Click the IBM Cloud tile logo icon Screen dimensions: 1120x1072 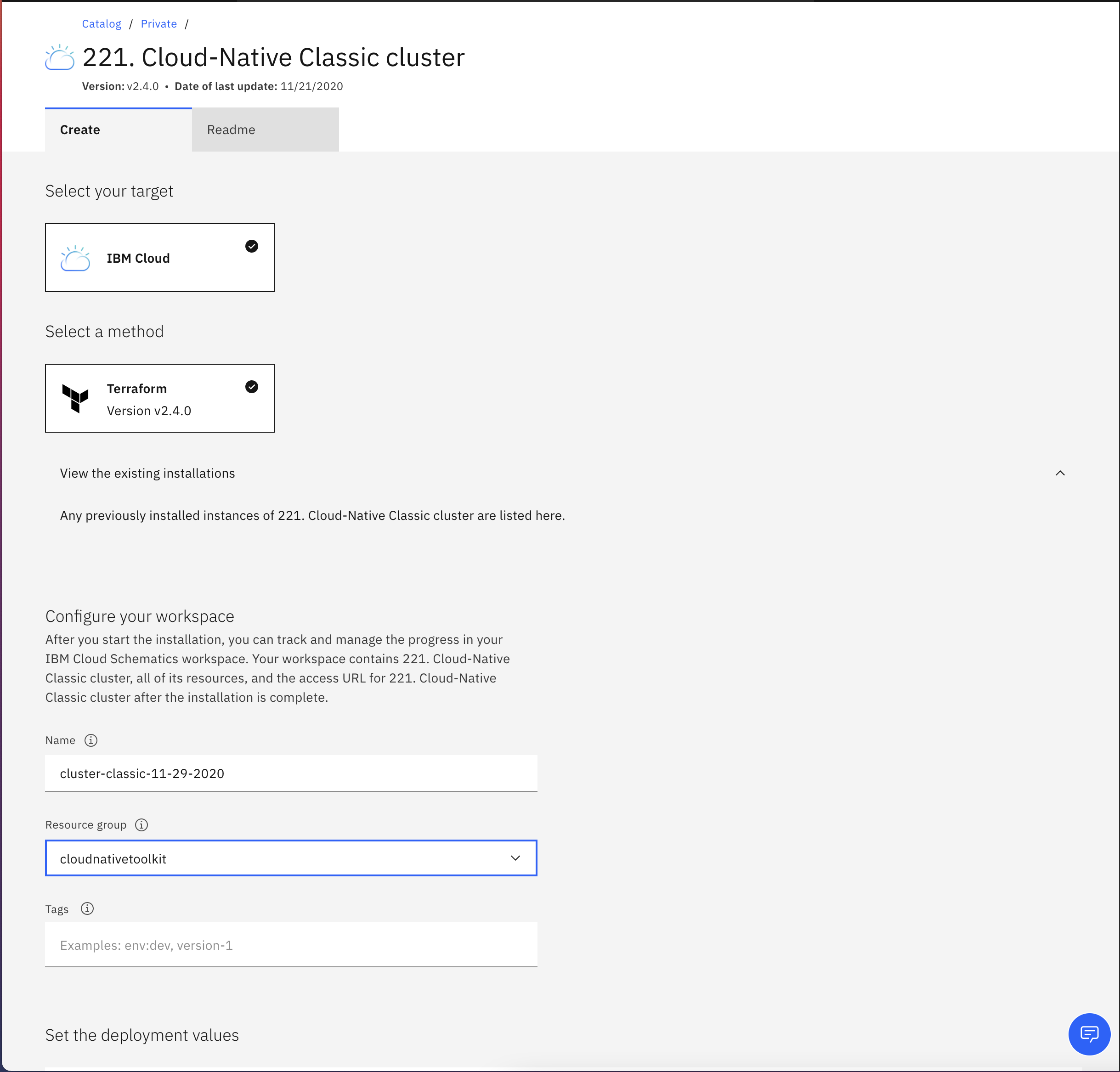[x=75, y=258]
